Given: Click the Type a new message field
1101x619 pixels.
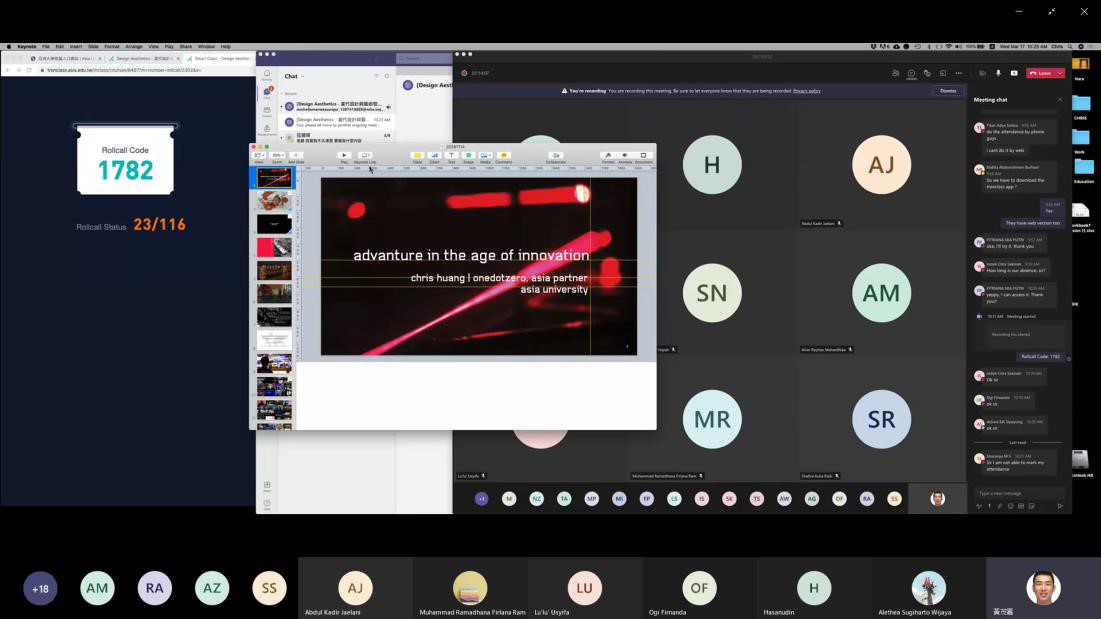Looking at the screenshot, I should point(1020,493).
